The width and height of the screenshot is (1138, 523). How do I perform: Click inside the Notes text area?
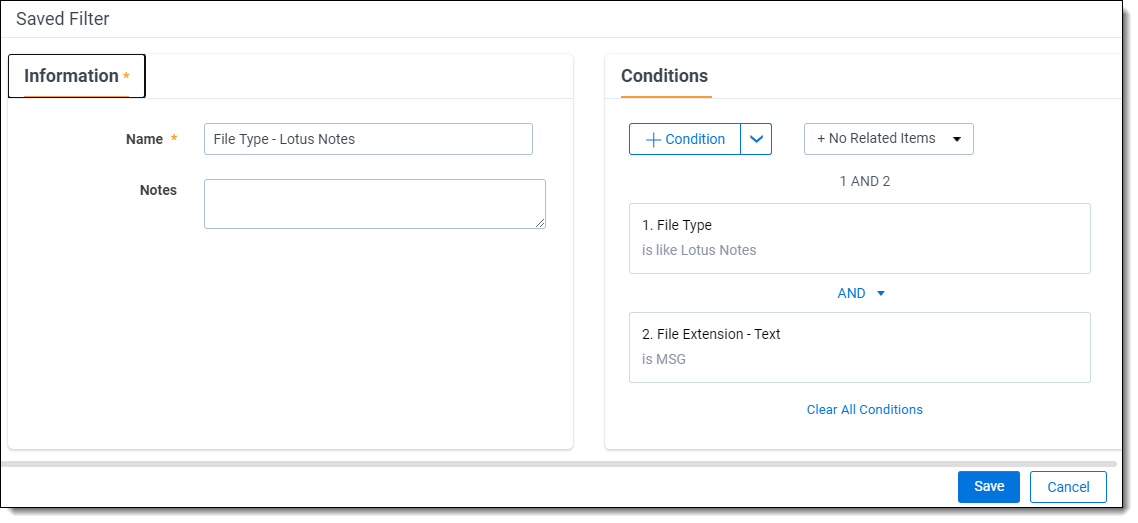(374, 204)
